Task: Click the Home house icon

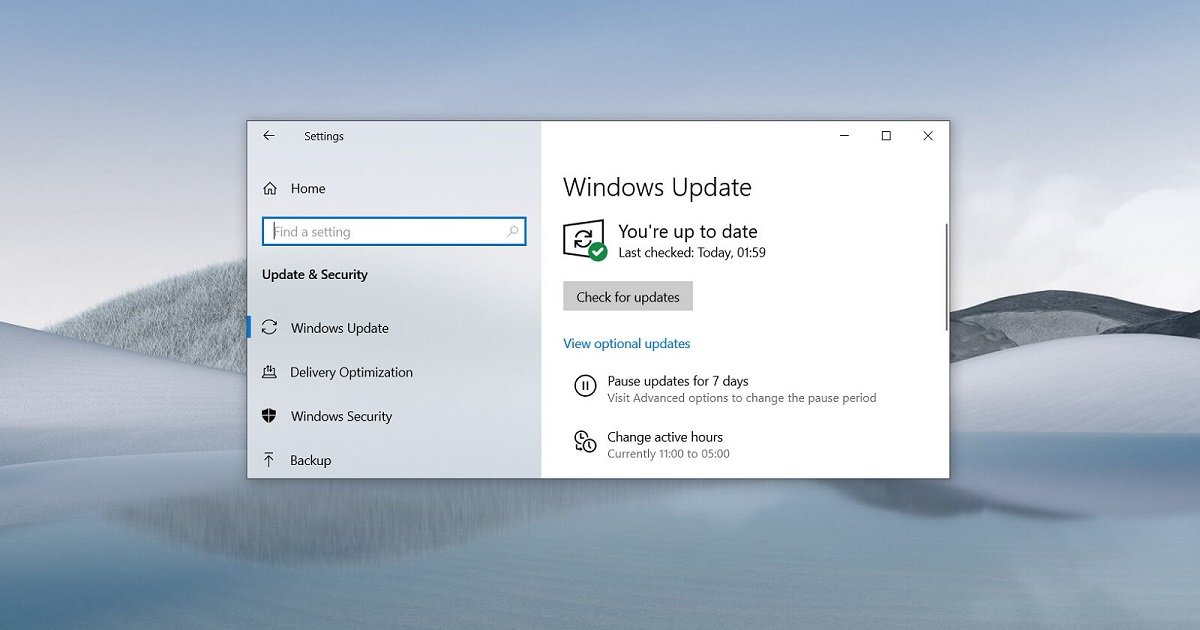Action: coord(269,189)
